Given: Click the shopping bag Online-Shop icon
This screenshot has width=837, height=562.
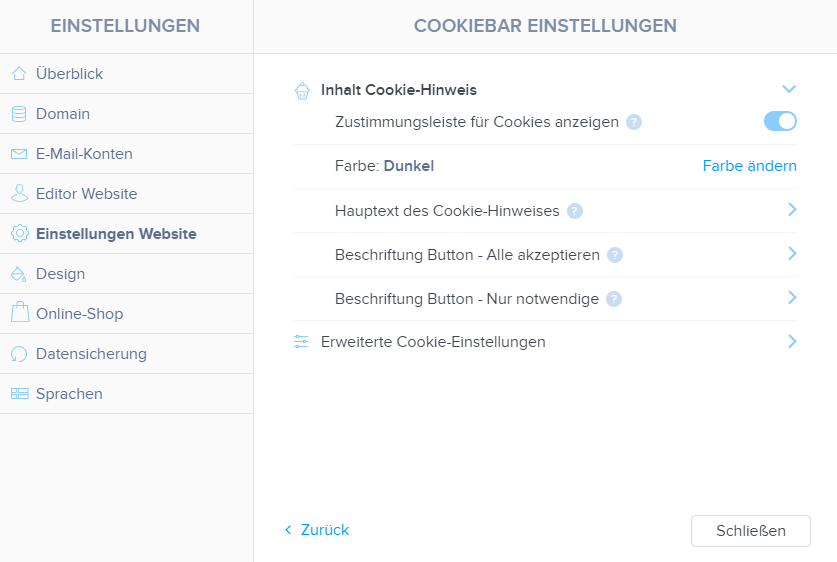Looking at the screenshot, I should 19,313.
